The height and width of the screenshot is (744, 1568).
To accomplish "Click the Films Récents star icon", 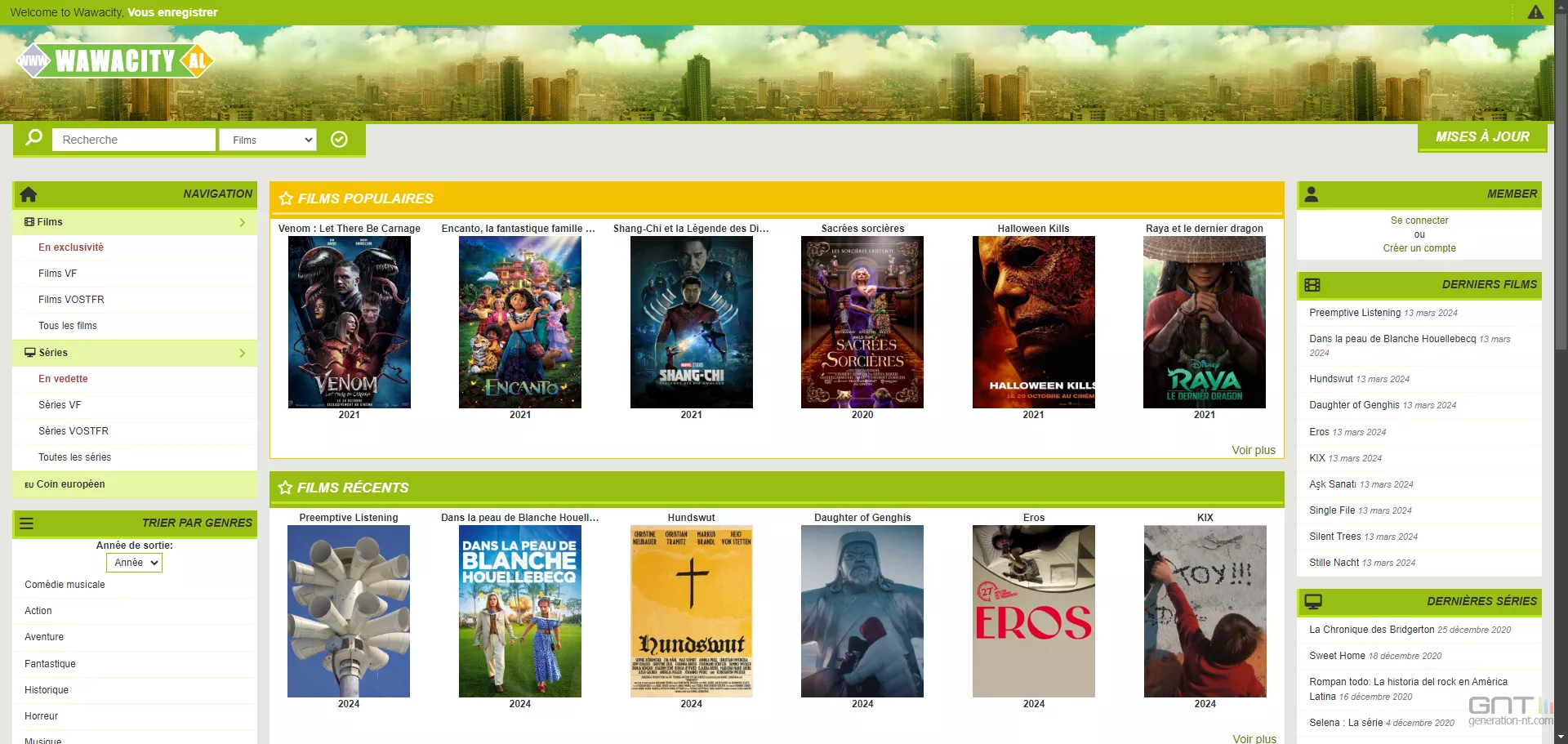I will point(285,488).
